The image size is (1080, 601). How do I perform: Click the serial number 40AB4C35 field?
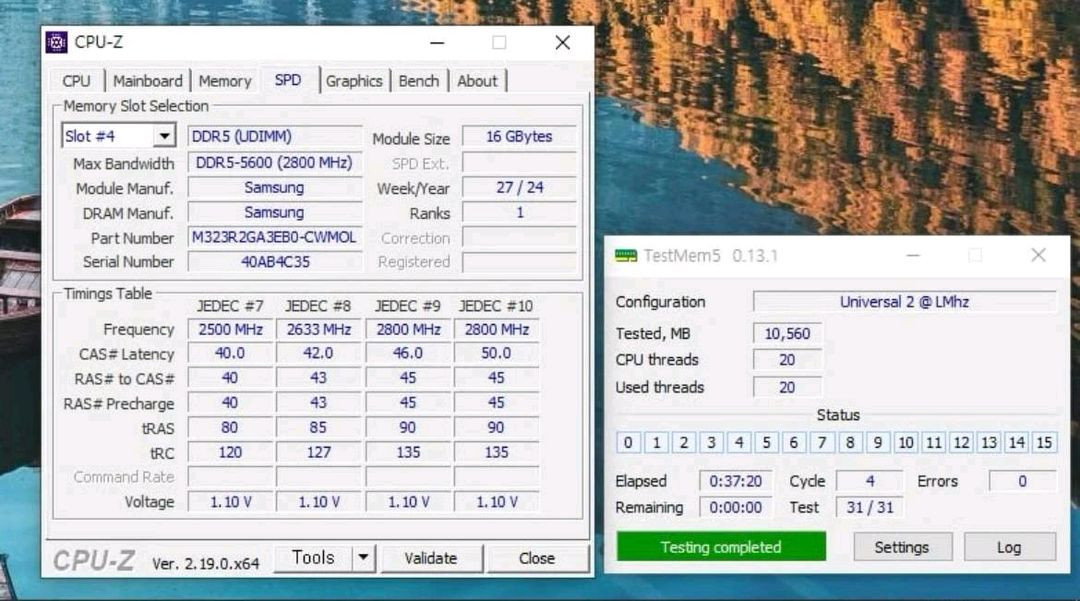[274, 262]
